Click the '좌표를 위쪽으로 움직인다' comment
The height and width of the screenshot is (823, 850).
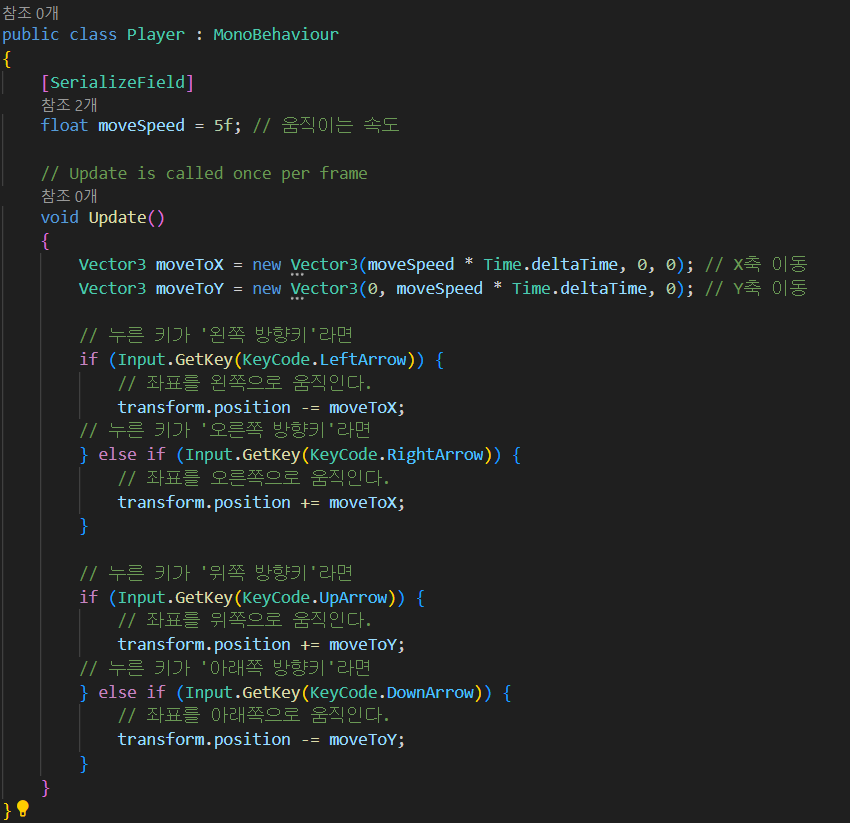(245, 620)
